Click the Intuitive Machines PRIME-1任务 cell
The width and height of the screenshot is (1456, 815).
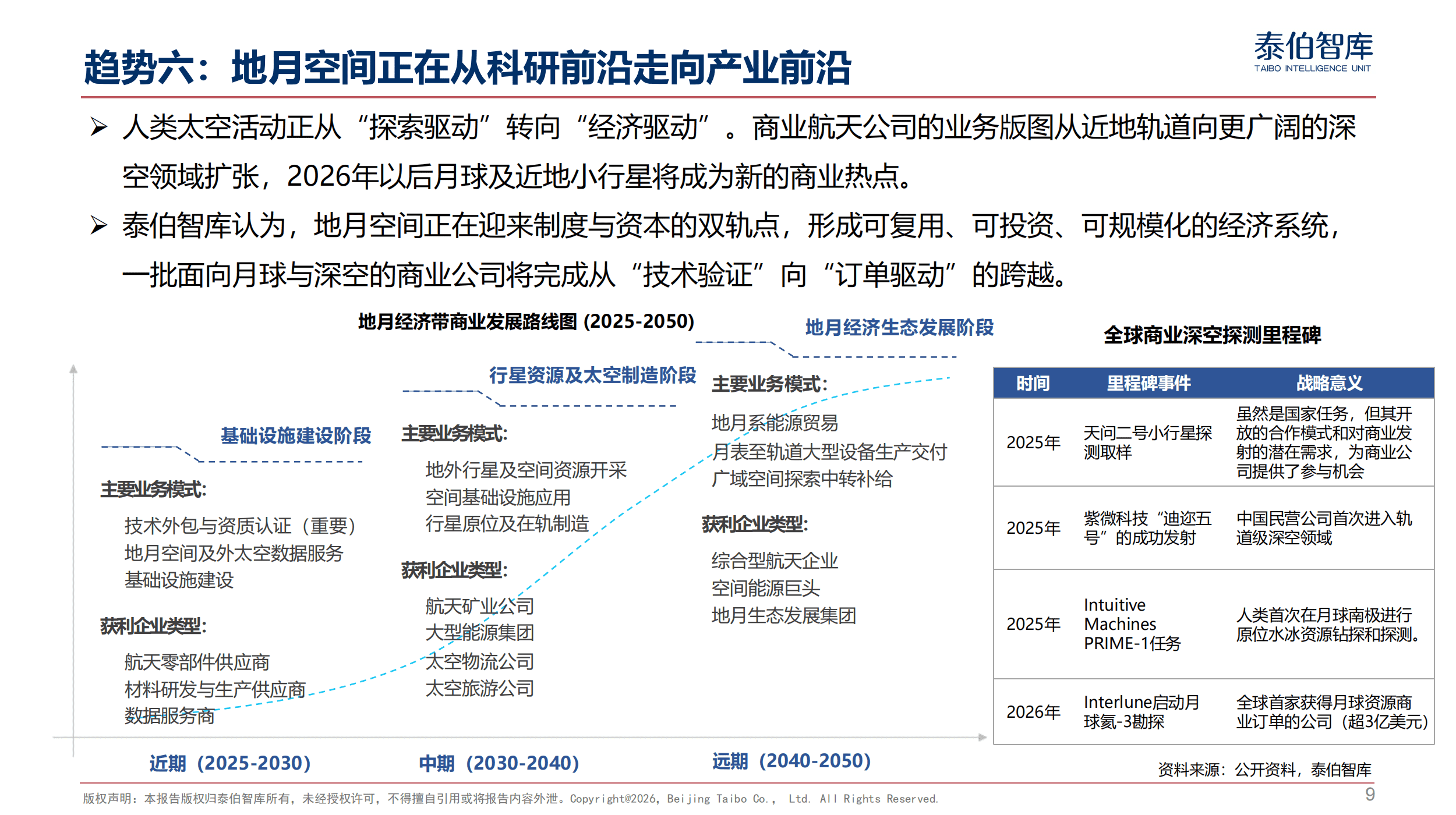click(x=1132, y=624)
